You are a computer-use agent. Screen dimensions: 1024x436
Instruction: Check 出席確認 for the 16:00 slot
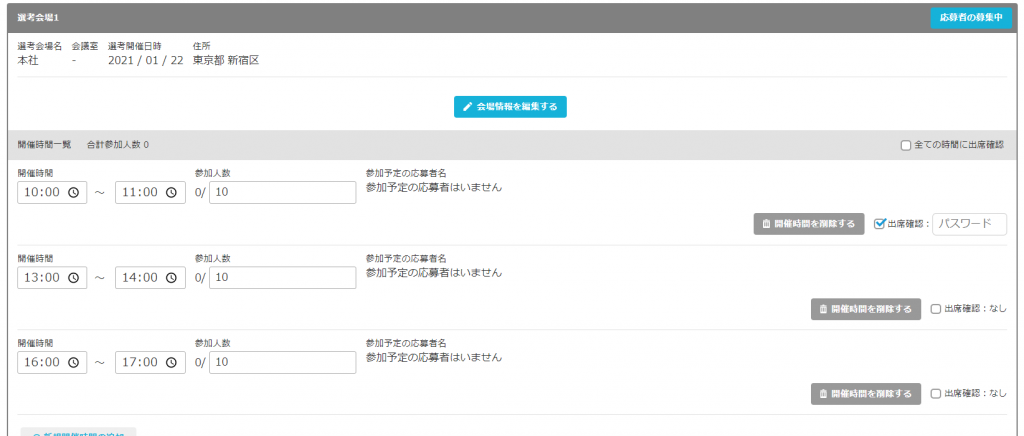(x=936, y=393)
